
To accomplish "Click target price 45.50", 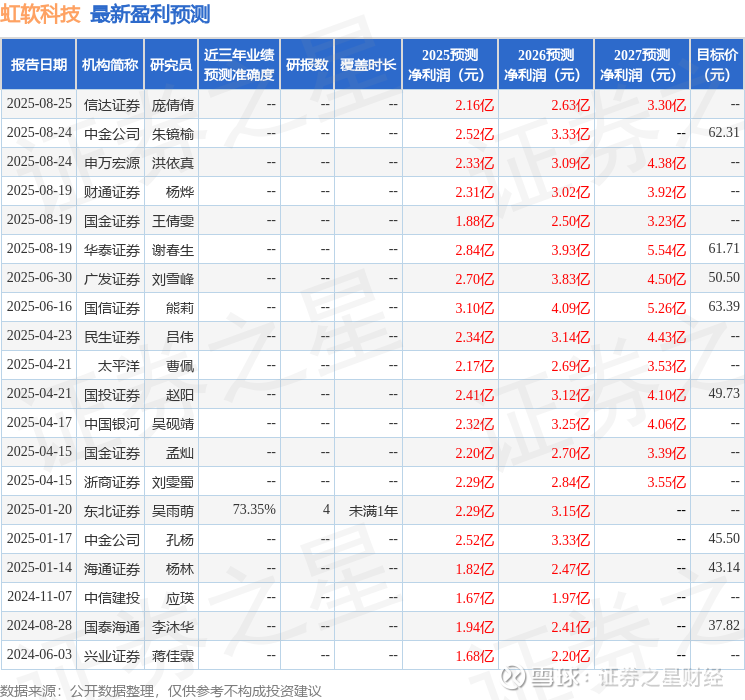I will tap(724, 538).
